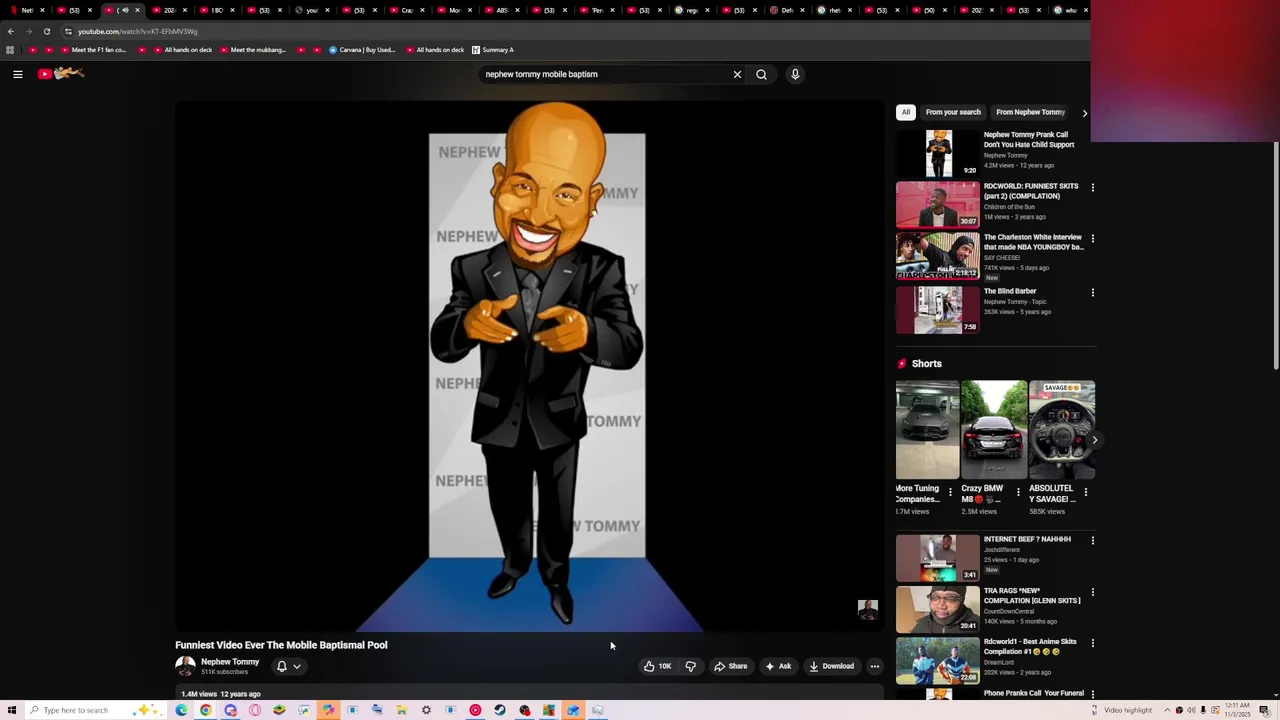Open options menu for The Blind Barber
The image size is (1280, 720).
click(1092, 292)
